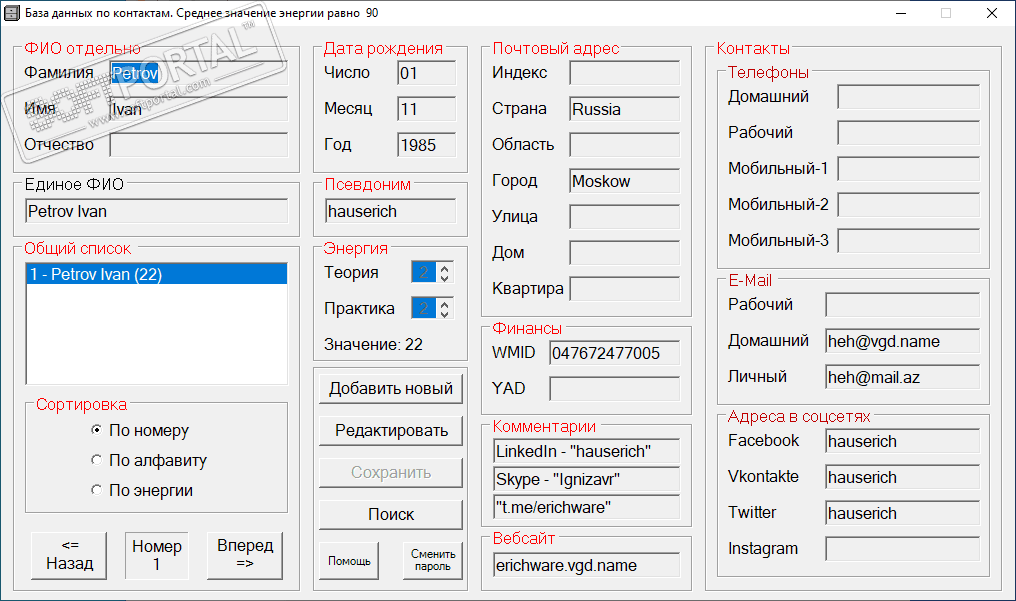Click the Домашний phone field

908,97
